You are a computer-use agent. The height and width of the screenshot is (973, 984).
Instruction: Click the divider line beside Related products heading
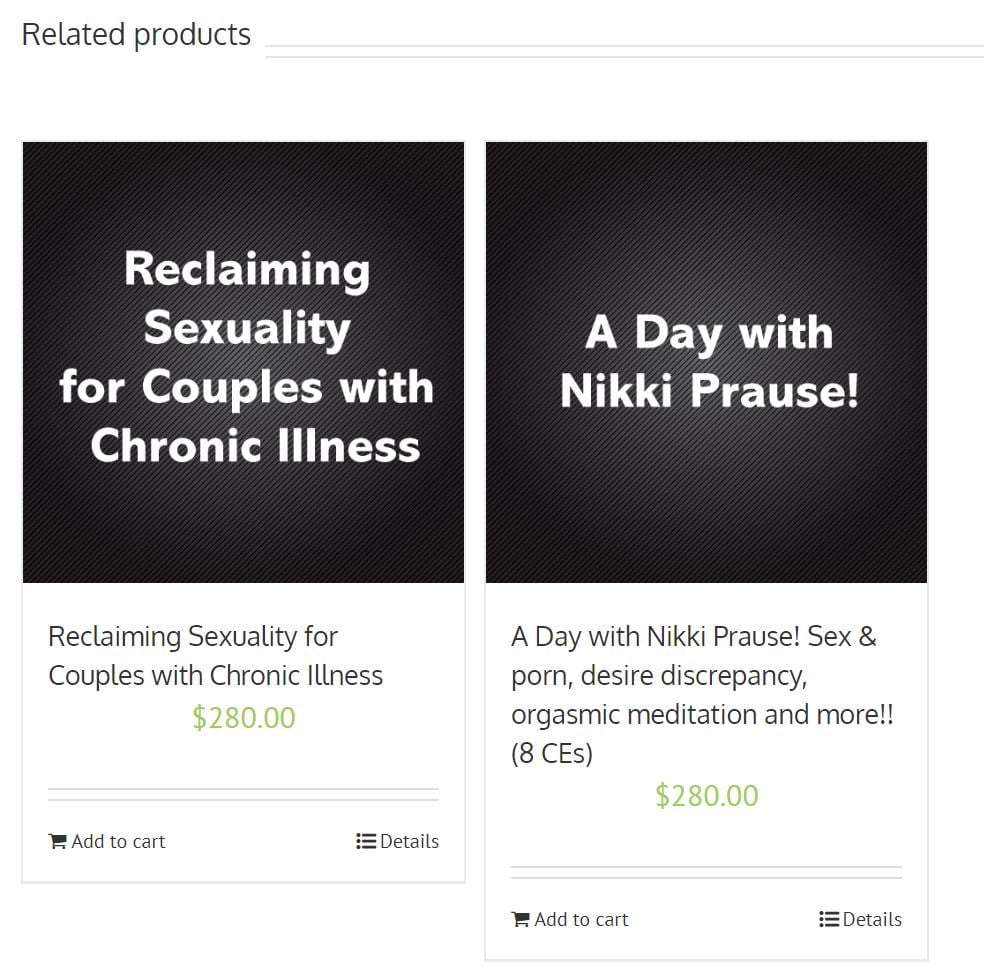pos(624,51)
